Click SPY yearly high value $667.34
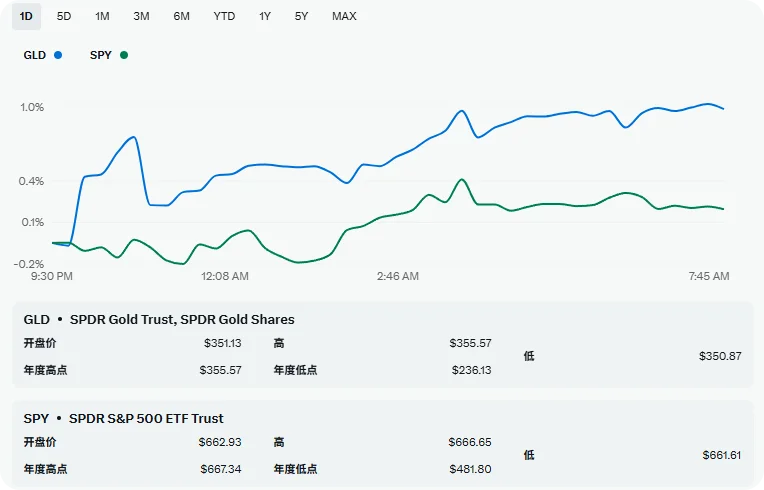 220,468
